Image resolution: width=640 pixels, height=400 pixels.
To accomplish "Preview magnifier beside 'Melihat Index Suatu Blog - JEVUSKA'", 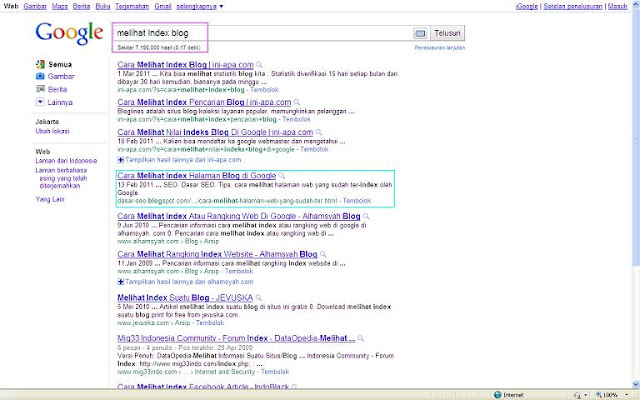I will [x=259, y=298].
